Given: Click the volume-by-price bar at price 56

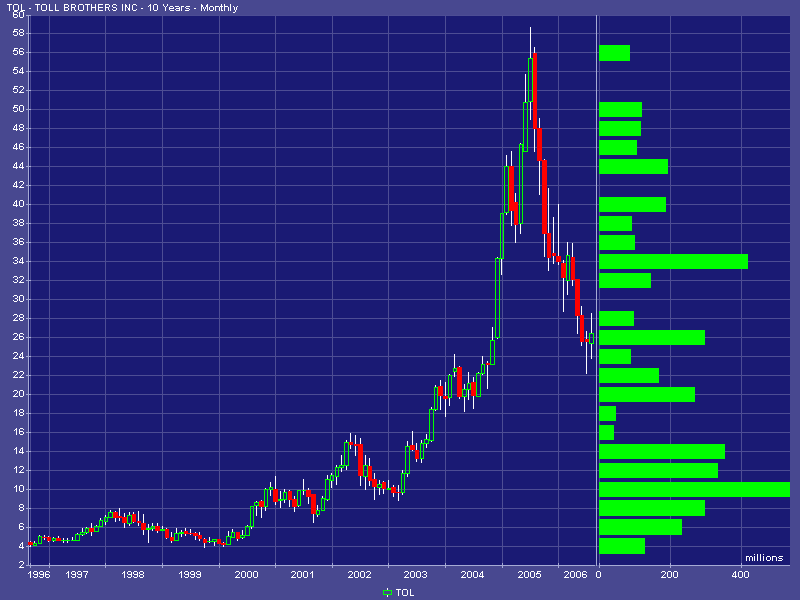Looking at the screenshot, I should (x=614, y=53).
